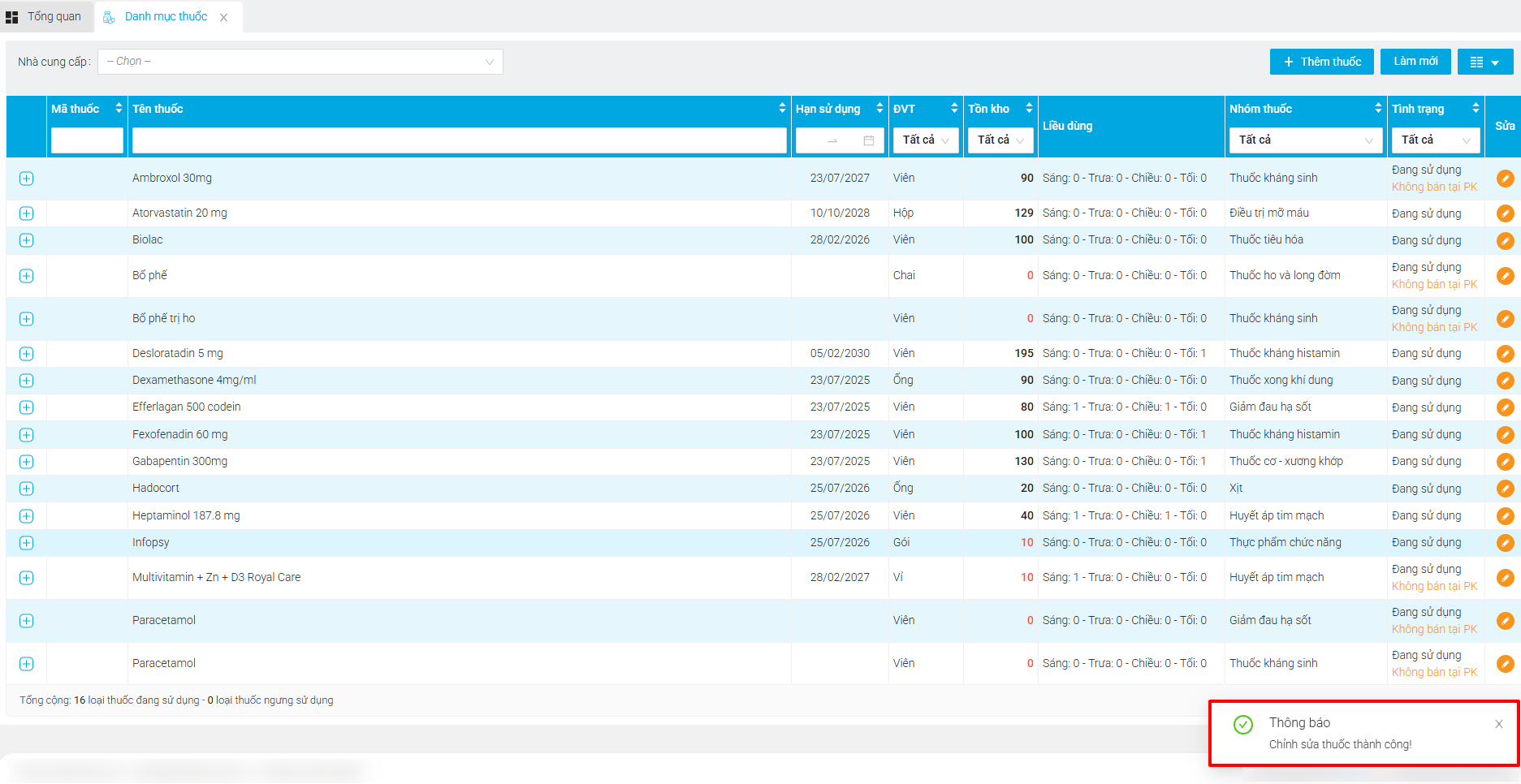Expand the Biolac row details
The width and height of the screenshot is (1521, 784).
click(26, 240)
